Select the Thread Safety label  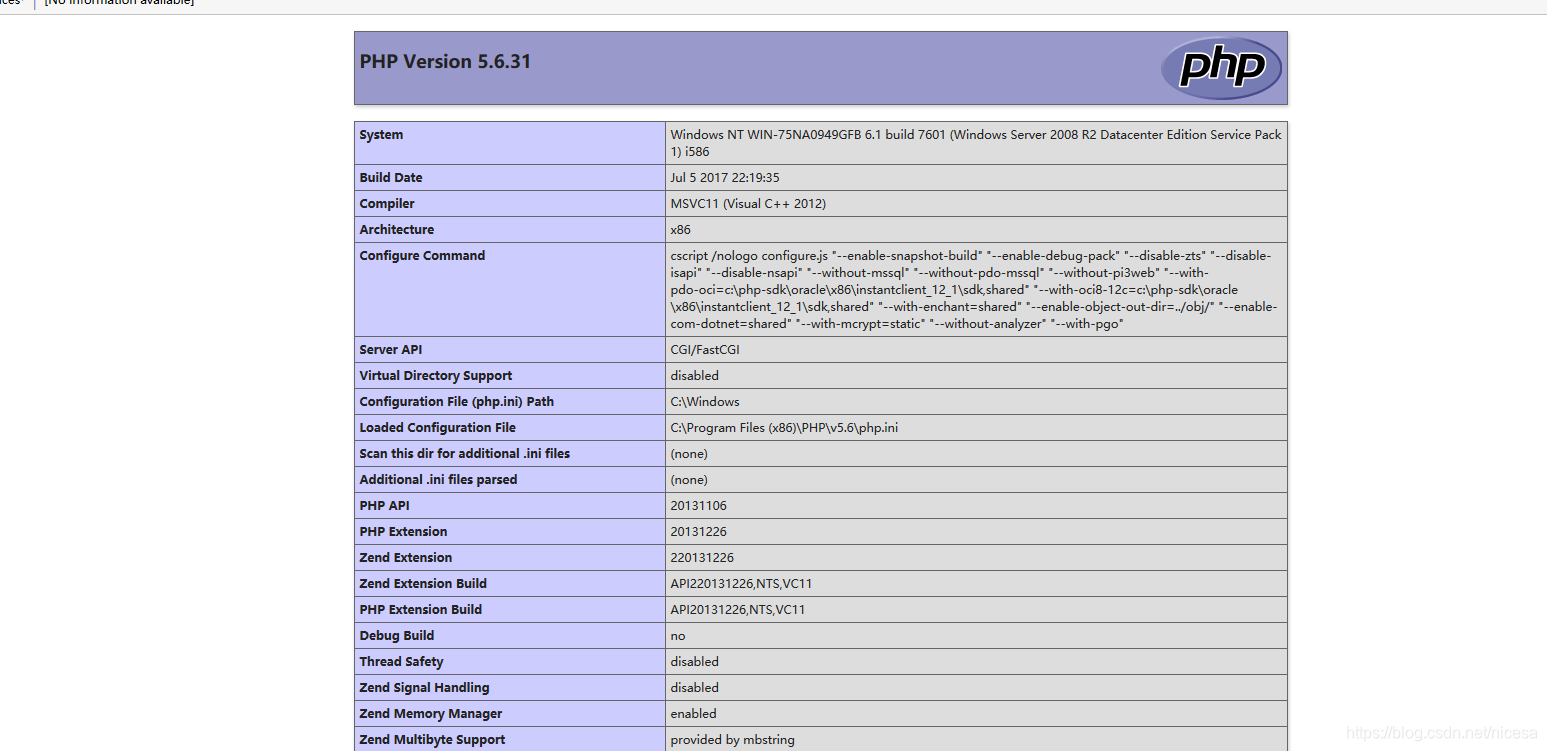point(402,662)
